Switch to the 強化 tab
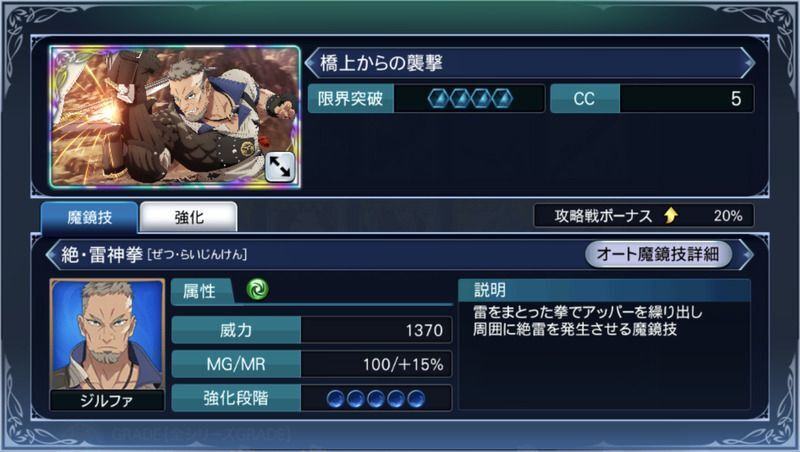800x452 pixels. pos(189,217)
